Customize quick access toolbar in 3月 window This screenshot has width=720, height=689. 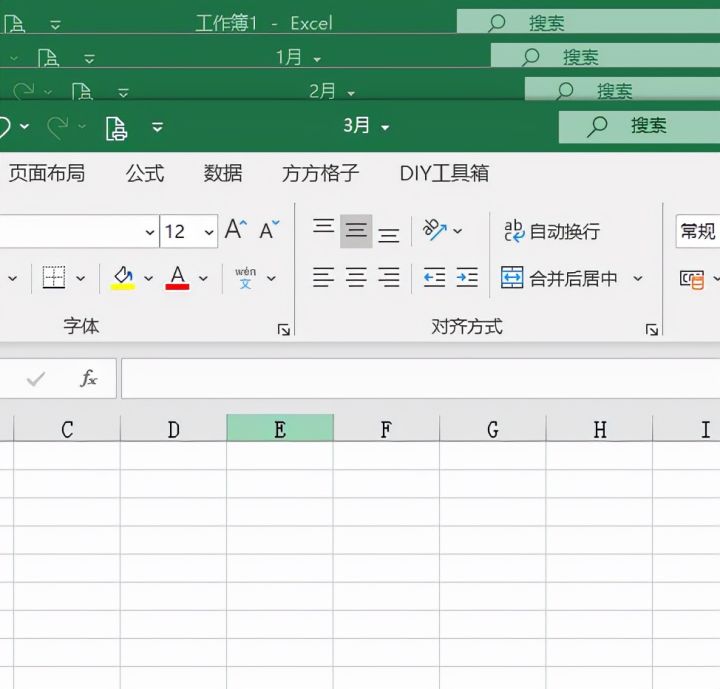(x=158, y=127)
